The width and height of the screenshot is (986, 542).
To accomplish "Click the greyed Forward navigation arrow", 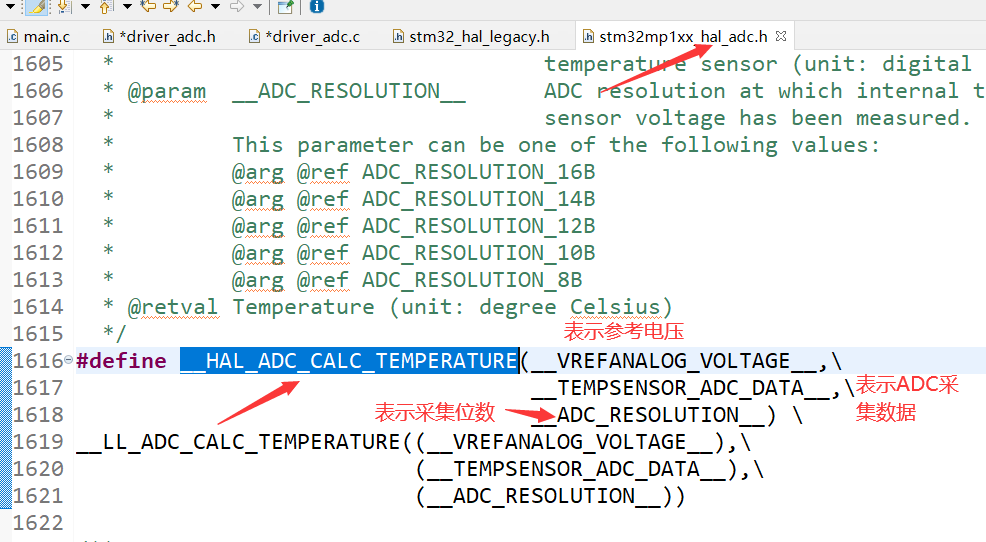I will tap(237, 7).
